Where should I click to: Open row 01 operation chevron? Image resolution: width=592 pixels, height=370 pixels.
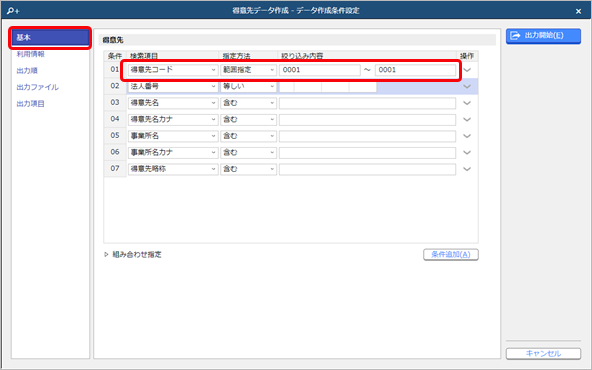(x=467, y=70)
